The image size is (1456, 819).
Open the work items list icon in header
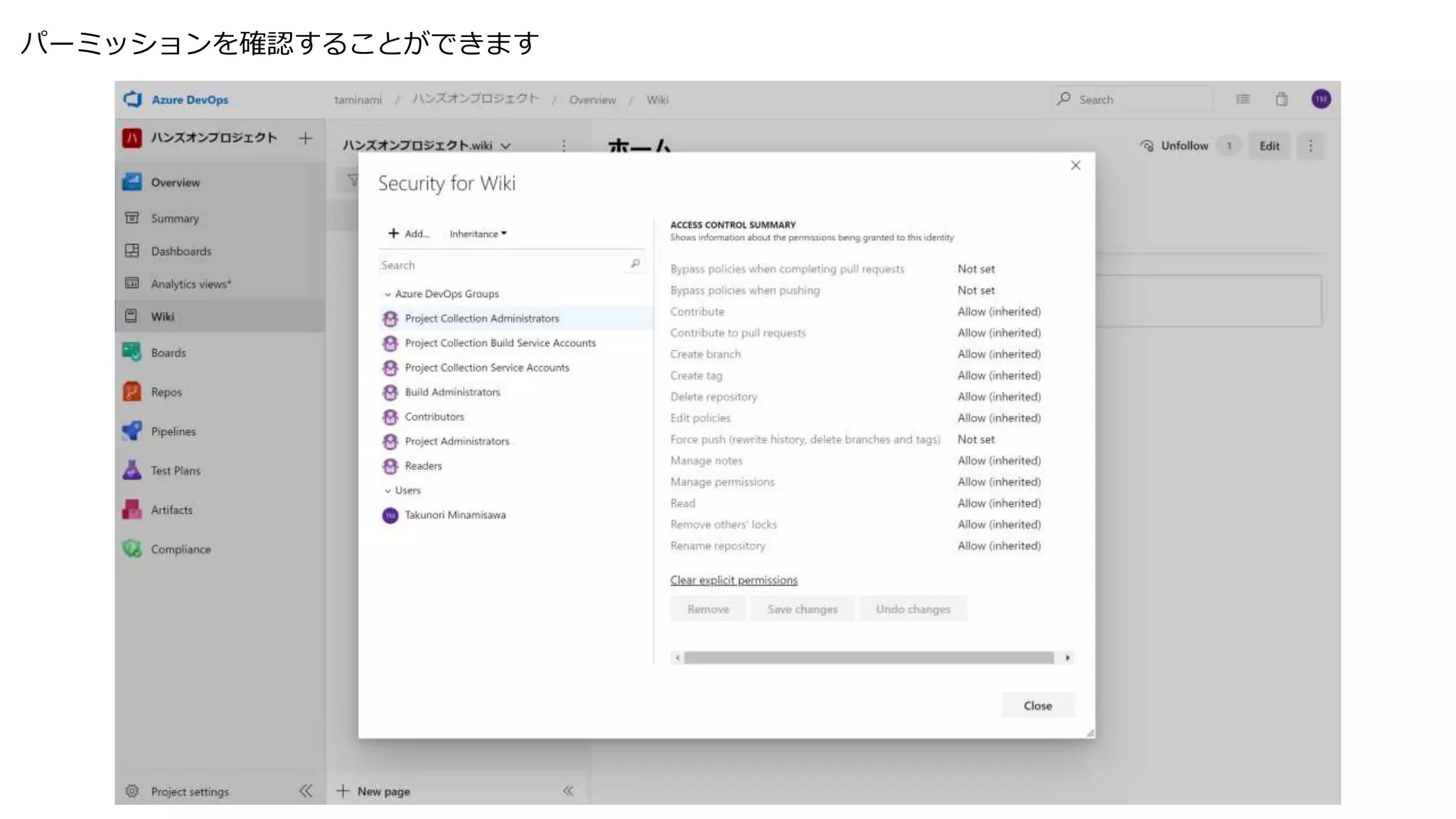(1243, 100)
